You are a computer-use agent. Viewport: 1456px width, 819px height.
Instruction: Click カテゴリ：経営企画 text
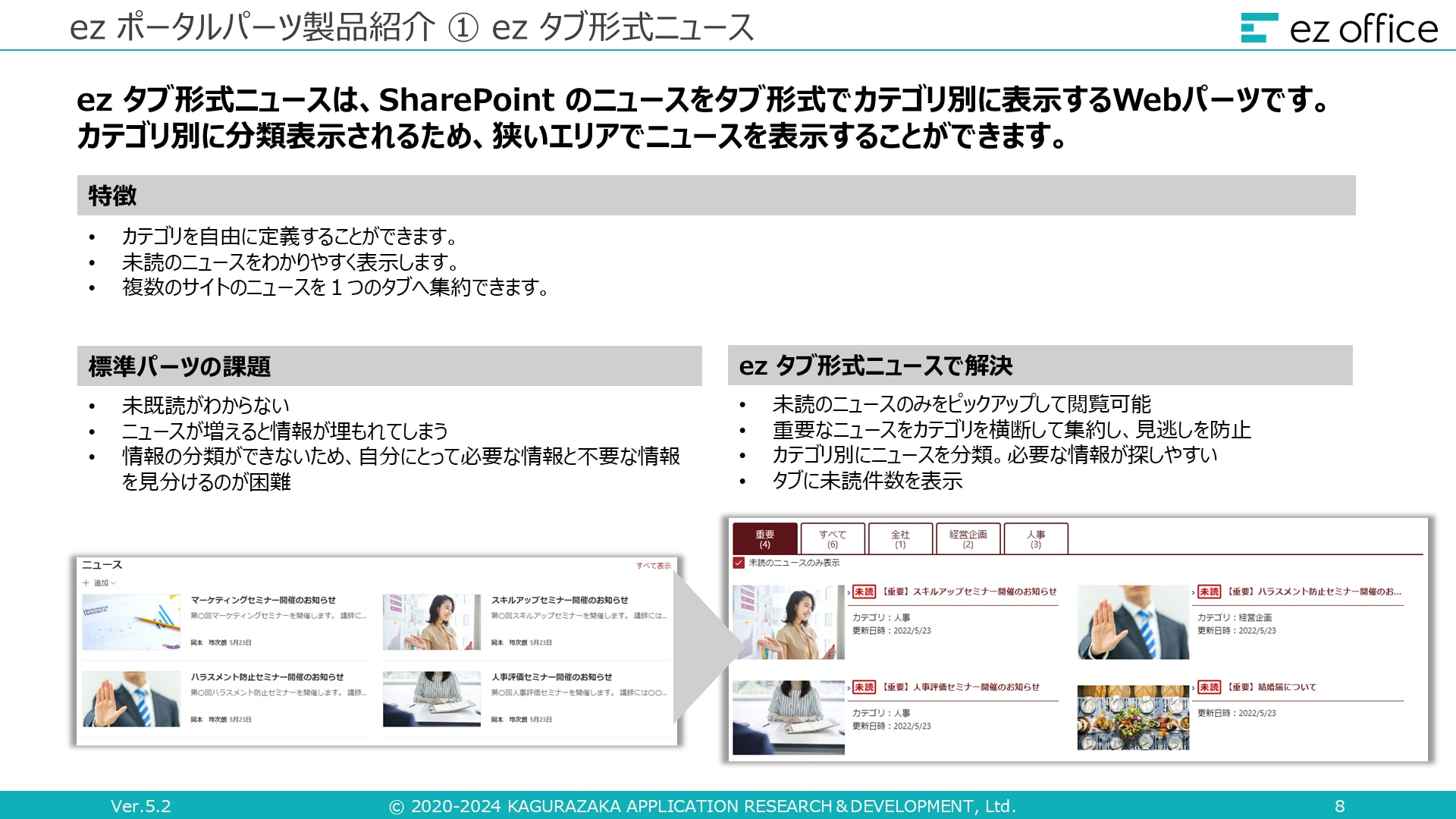1235,618
